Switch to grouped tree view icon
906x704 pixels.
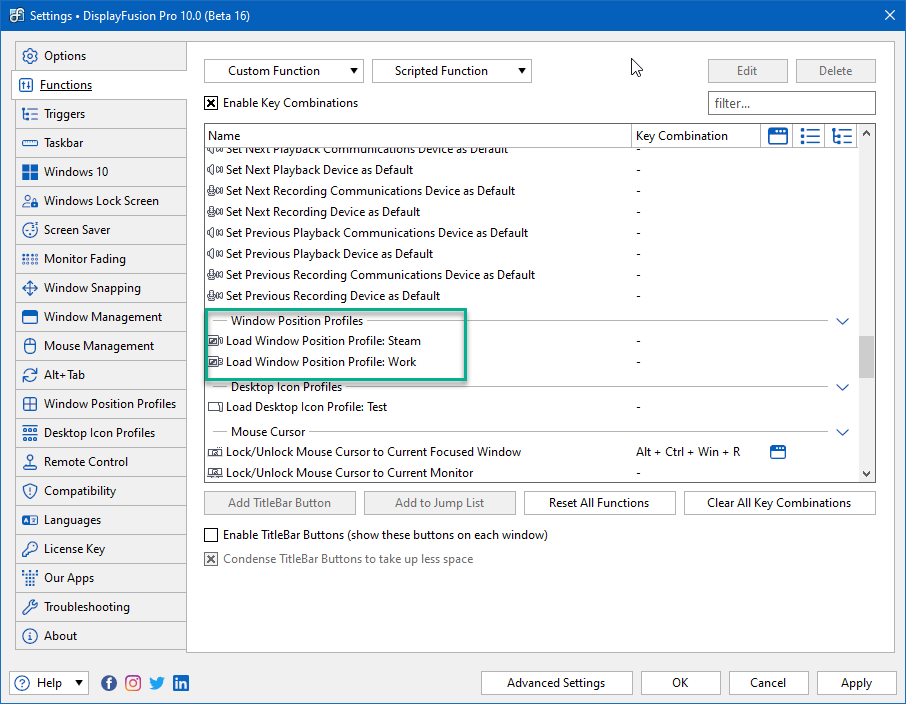click(842, 136)
